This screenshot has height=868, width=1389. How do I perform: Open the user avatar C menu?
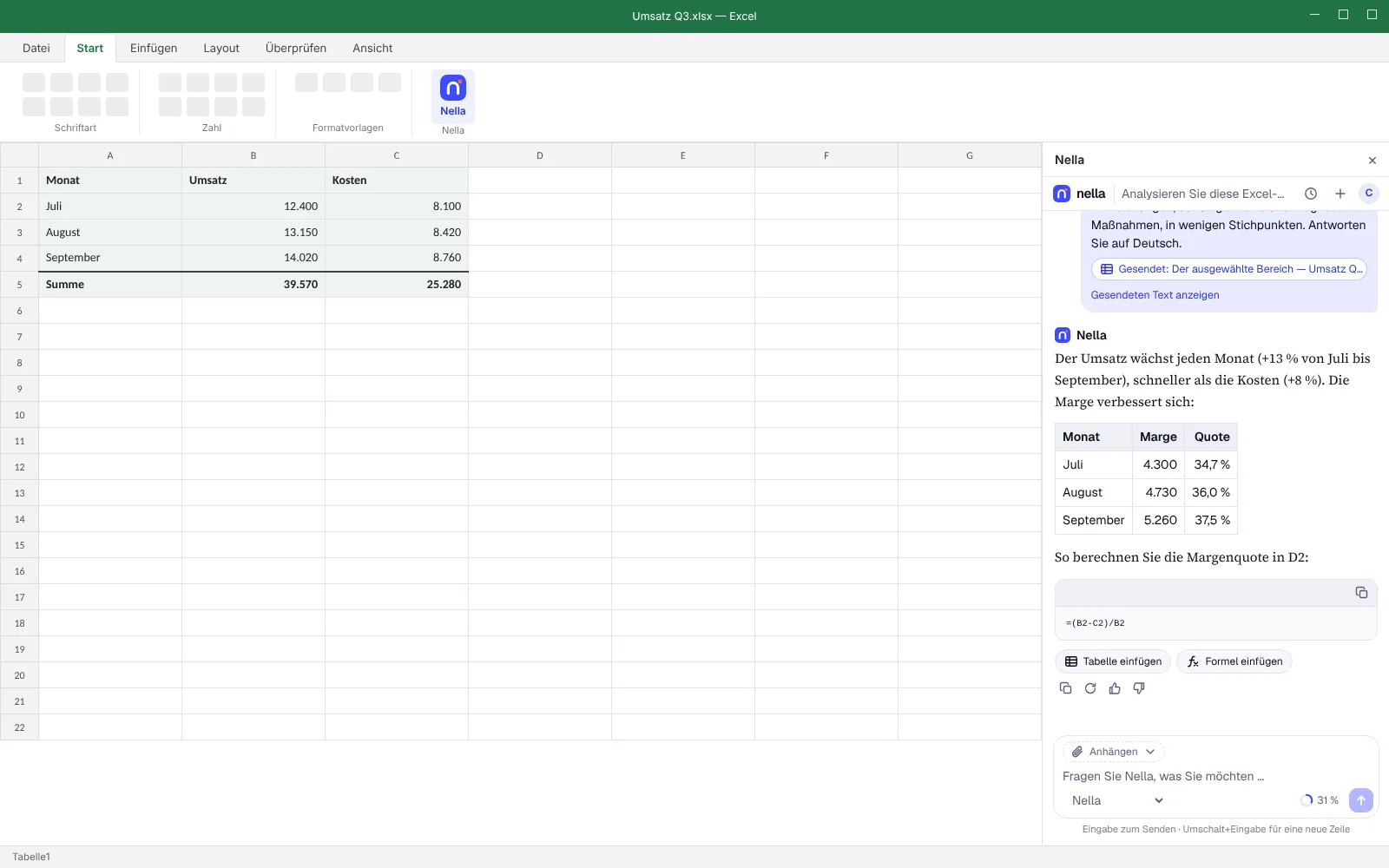click(x=1369, y=194)
